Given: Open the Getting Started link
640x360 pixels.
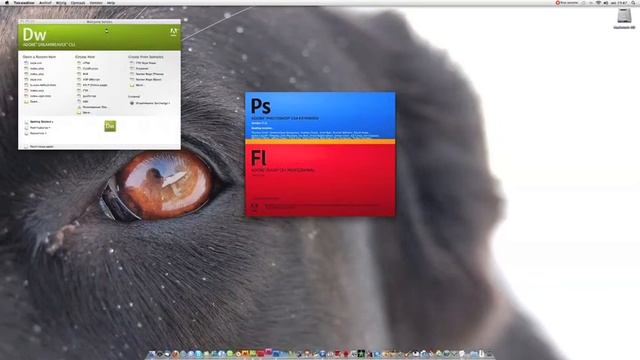Looking at the screenshot, I should pos(41,122).
